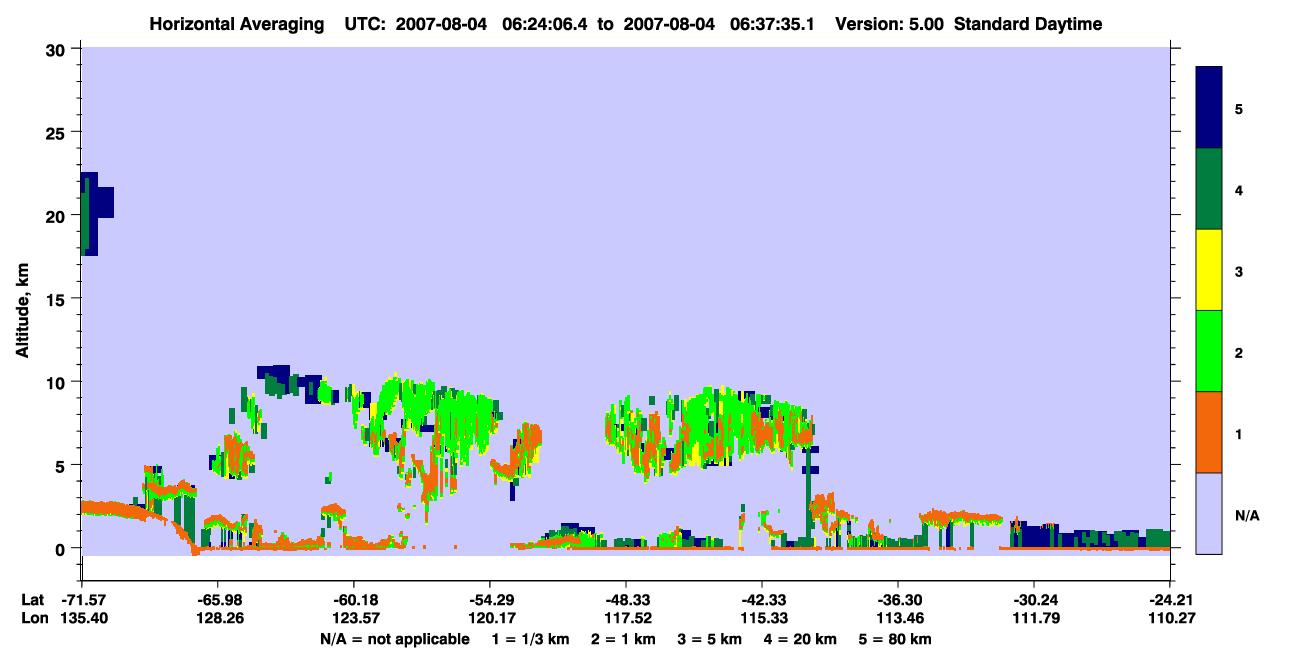
Task: Click the colorbar label '5'
Action: point(1239,108)
